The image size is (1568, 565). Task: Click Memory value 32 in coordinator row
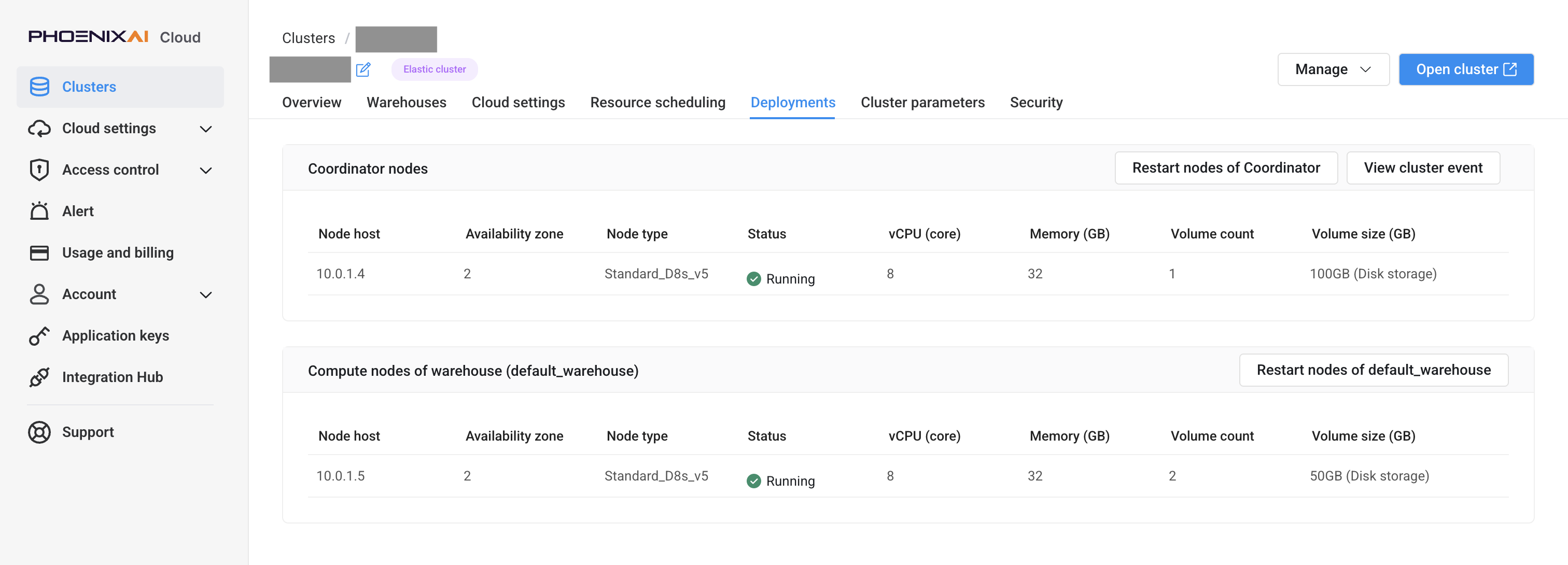1035,274
